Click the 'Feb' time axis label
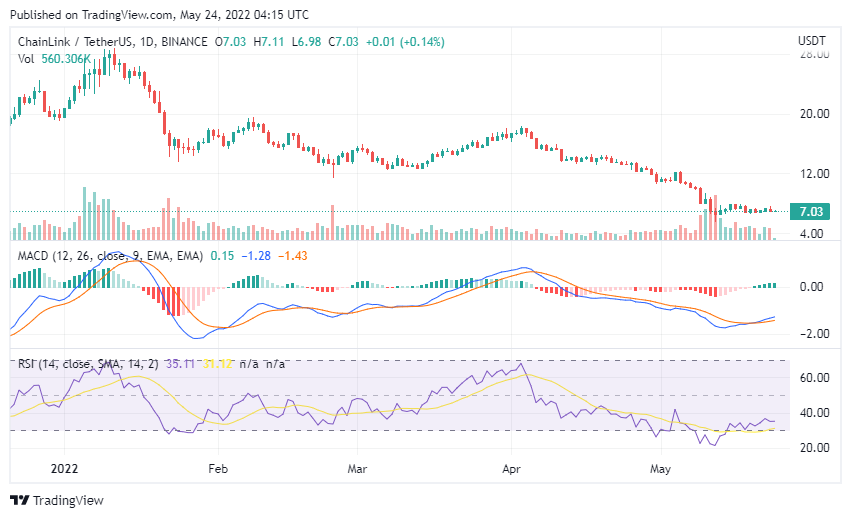This screenshot has height=518, width=851. click(218, 469)
